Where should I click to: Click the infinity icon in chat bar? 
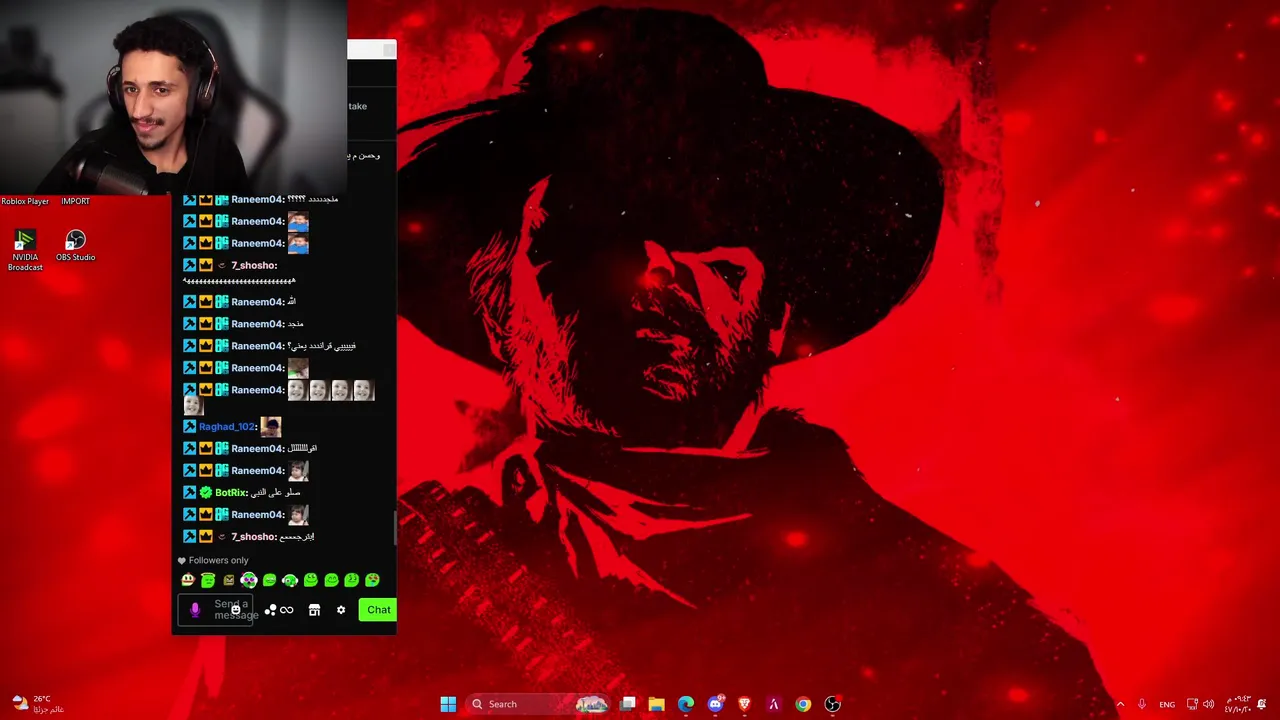tap(287, 610)
